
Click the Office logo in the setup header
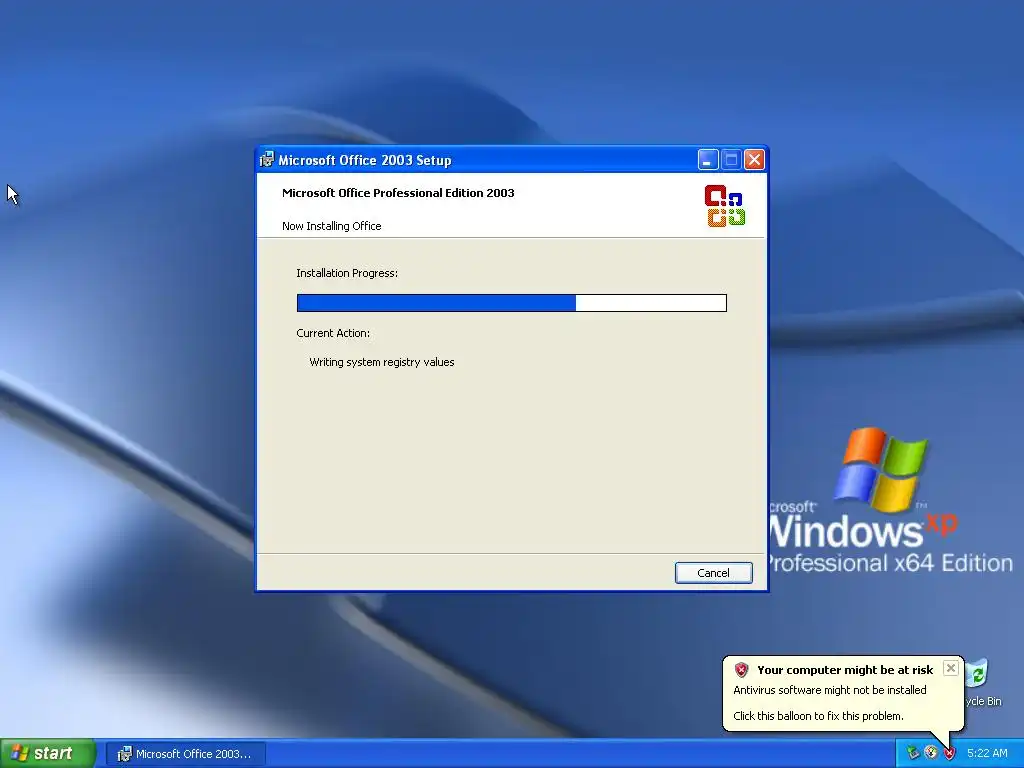coord(725,206)
